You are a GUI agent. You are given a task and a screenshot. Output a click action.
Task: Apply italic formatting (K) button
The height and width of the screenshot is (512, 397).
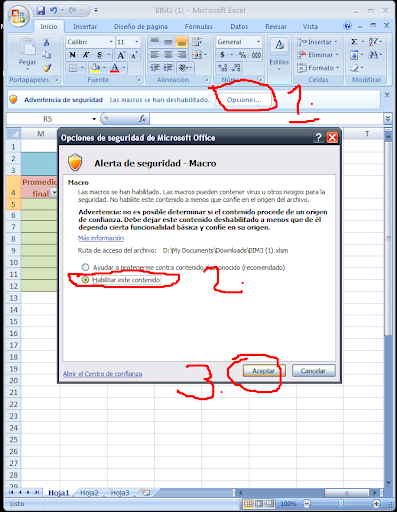tap(86, 55)
